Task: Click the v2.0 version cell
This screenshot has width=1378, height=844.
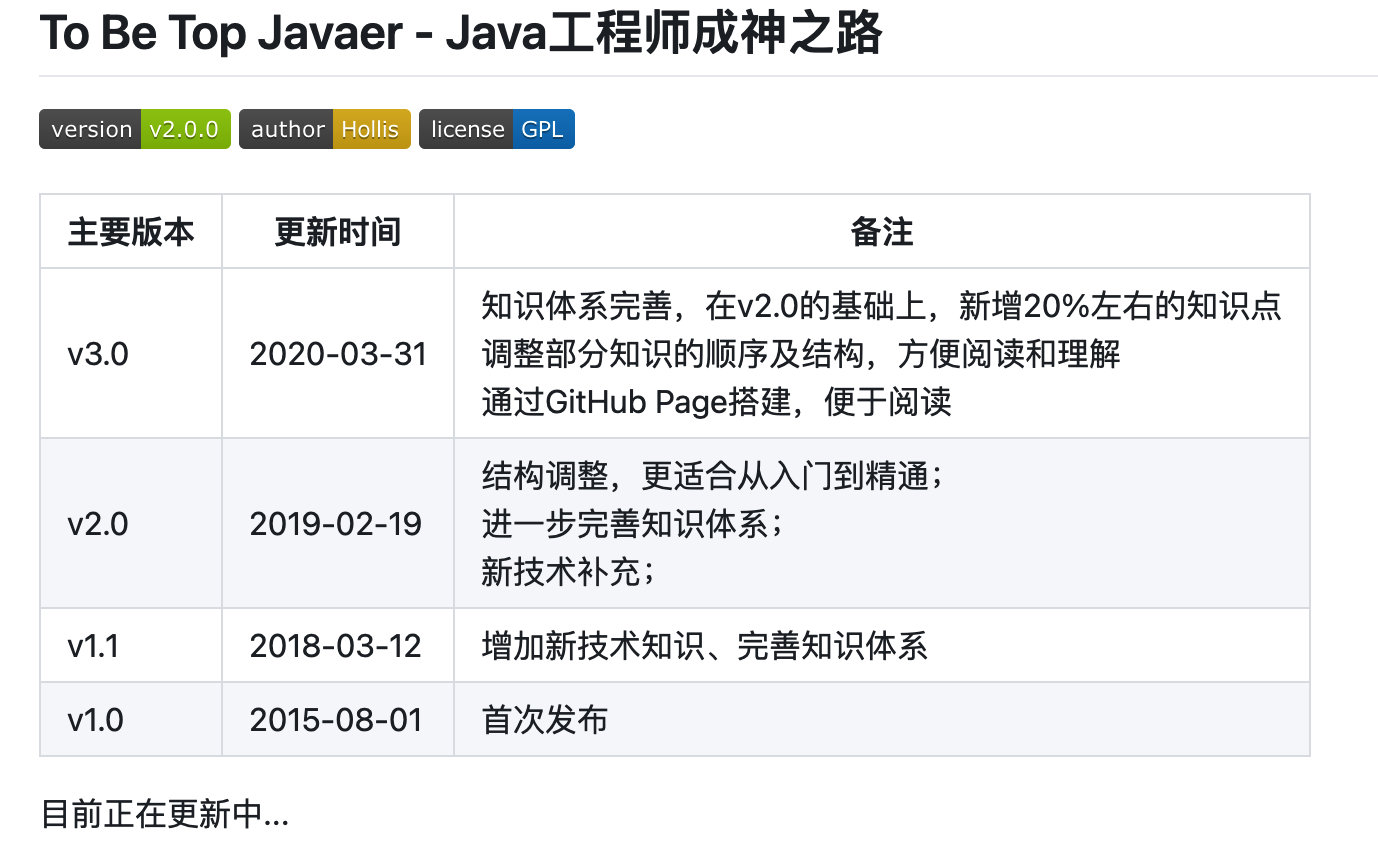Action: 95,523
